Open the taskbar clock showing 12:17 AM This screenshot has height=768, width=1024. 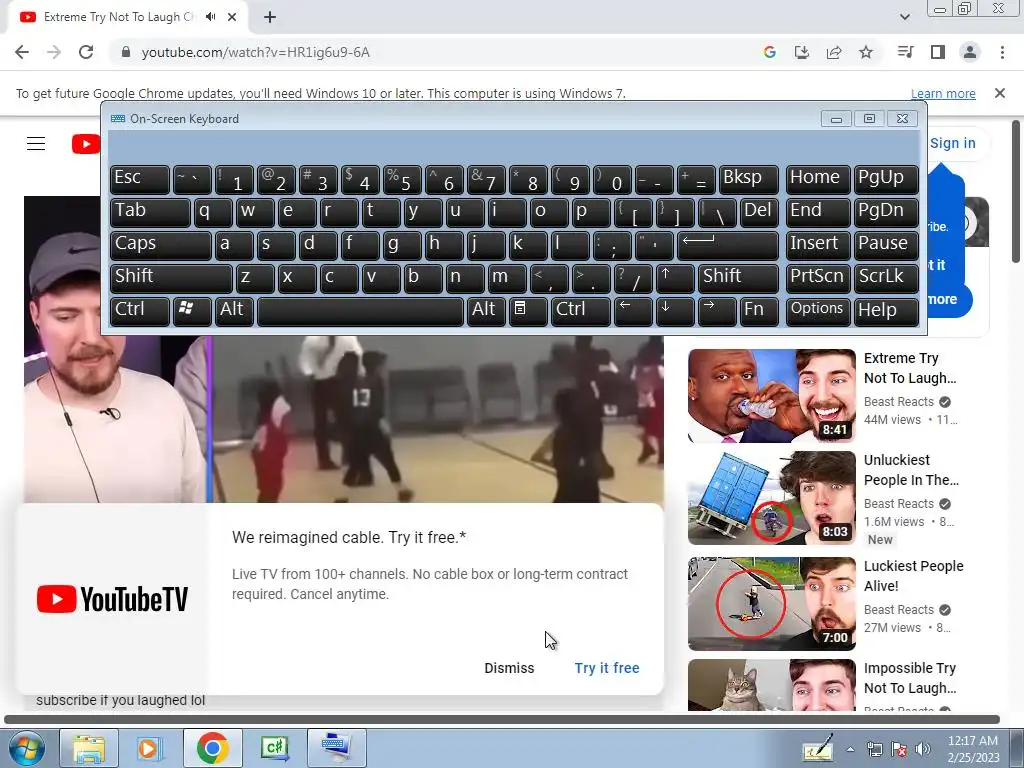[973, 749]
